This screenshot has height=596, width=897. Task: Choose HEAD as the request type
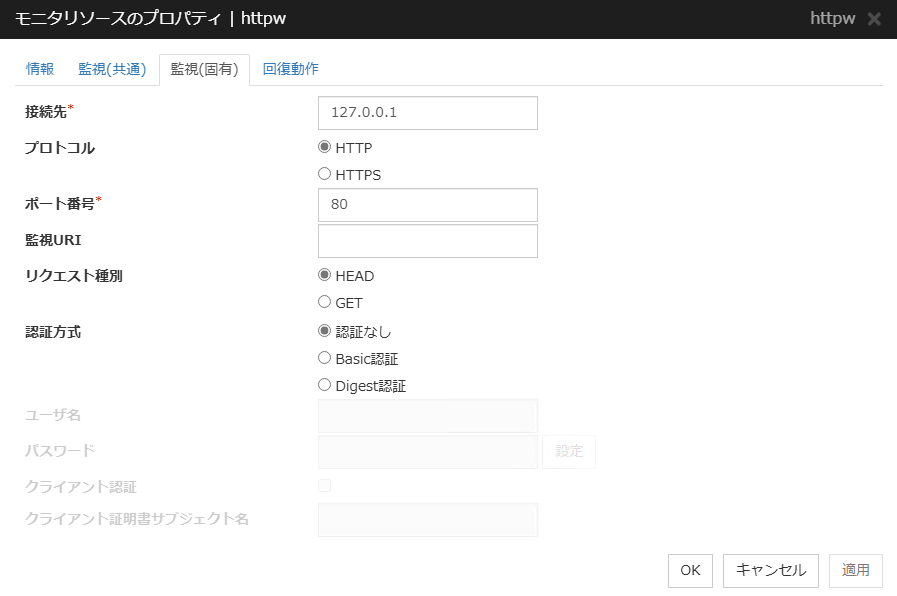tap(324, 275)
